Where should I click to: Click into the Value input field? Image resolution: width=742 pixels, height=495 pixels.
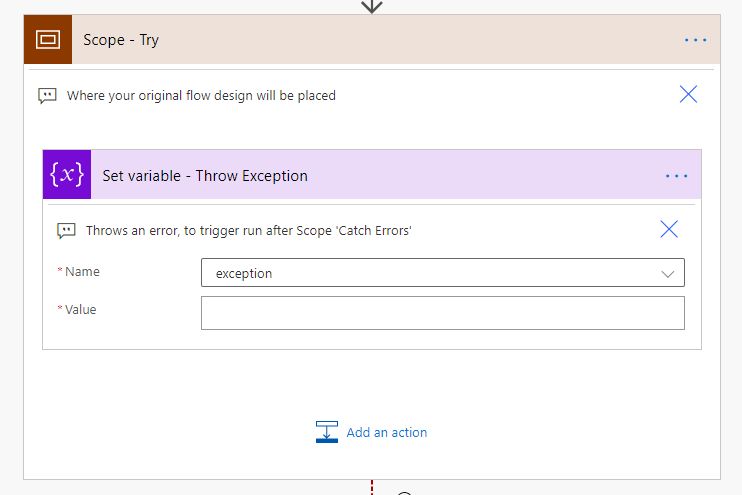click(x=442, y=313)
